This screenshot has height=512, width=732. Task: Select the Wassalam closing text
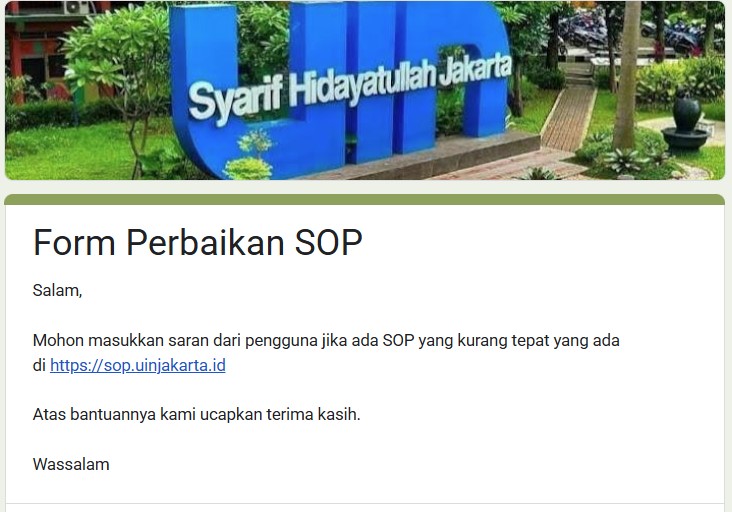[x=71, y=464]
